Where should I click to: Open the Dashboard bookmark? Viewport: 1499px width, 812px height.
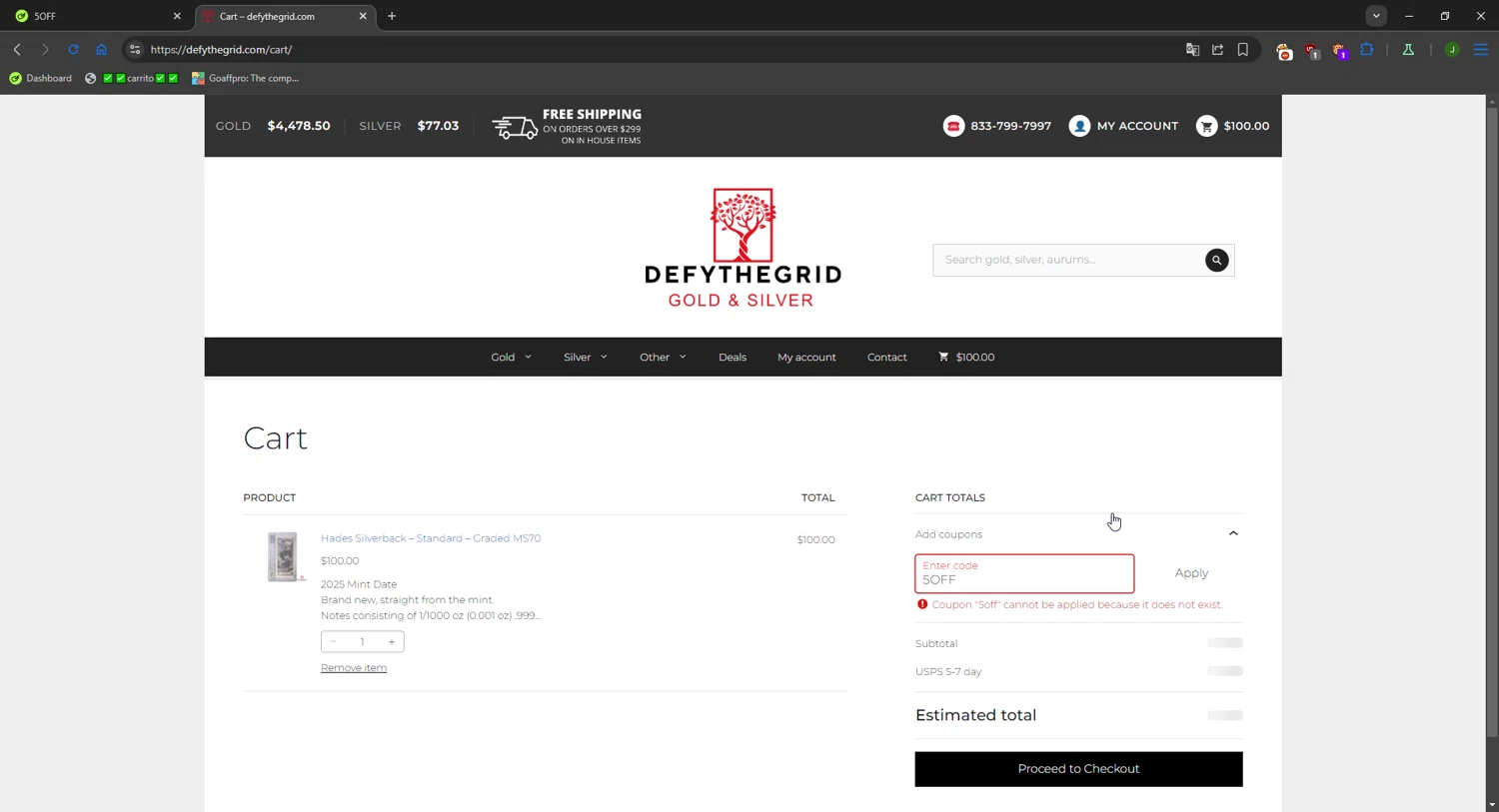pos(41,78)
